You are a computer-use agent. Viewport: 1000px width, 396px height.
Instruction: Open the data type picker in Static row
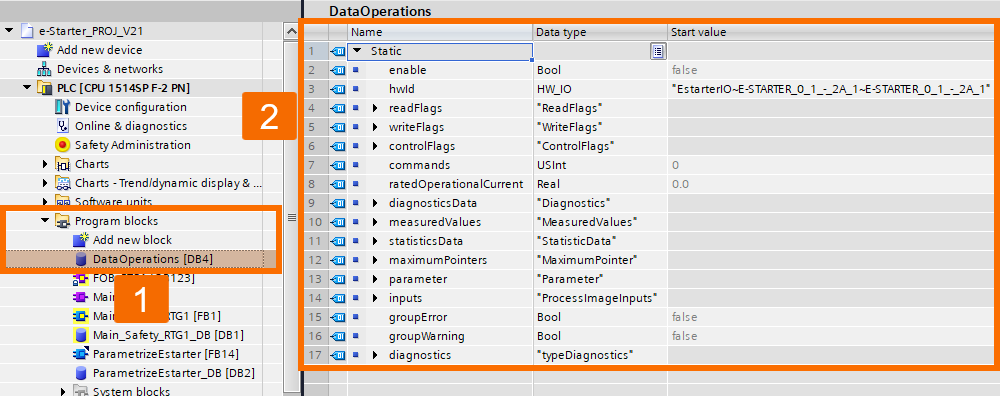point(658,52)
